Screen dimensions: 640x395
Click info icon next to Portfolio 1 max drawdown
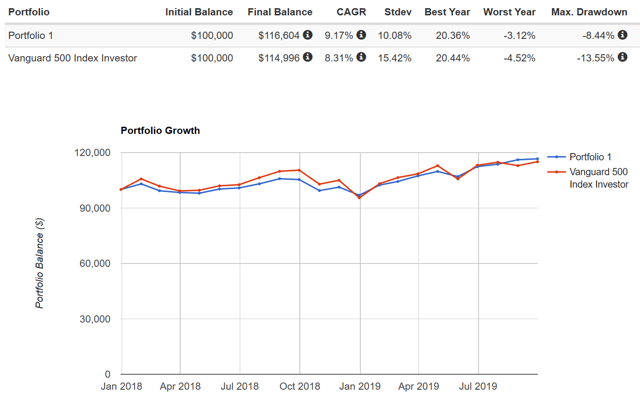pyautogui.click(x=622, y=35)
